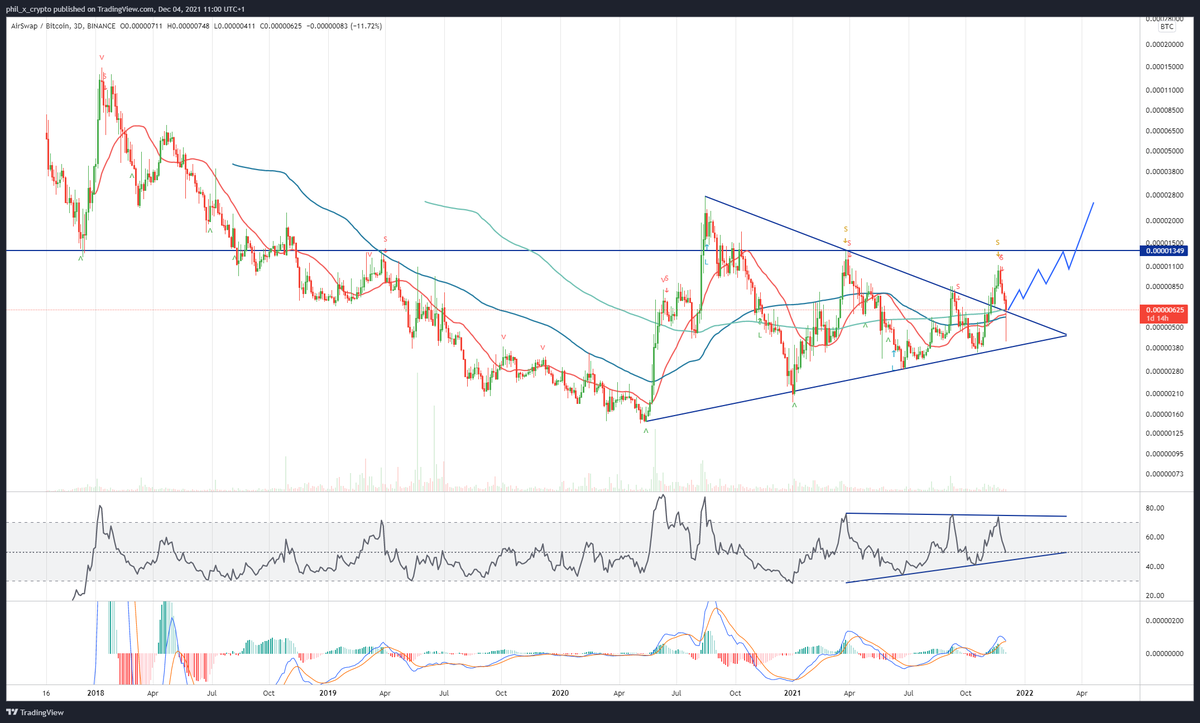The image size is (1200, 723).
Task: Click the 2018 year label on the time axis
Action: point(95,692)
